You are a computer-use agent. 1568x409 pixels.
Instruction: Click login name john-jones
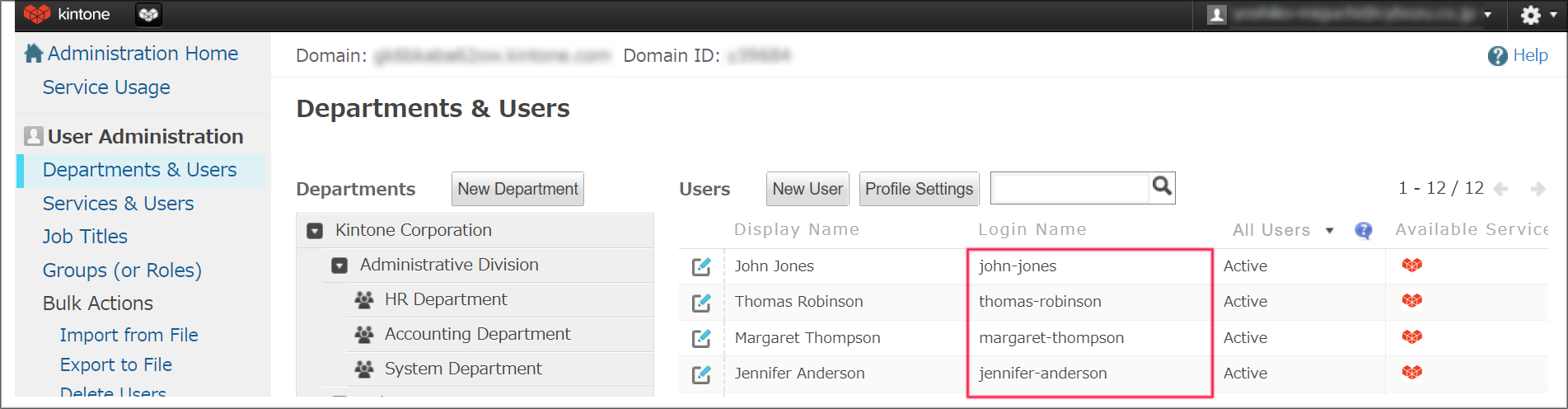[1018, 266]
